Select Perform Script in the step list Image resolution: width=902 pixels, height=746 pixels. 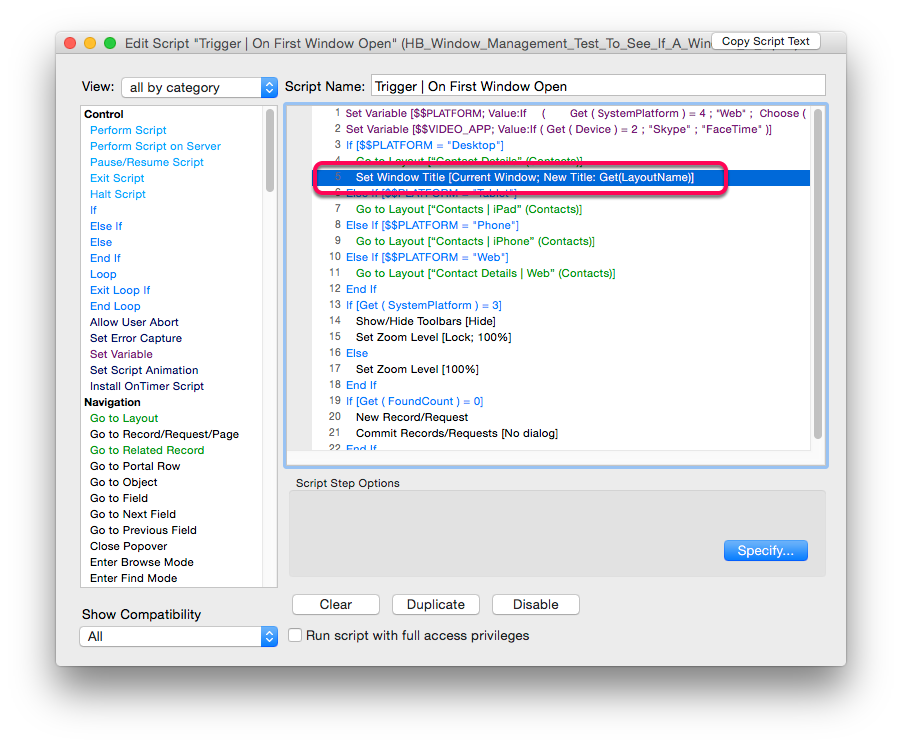[128, 130]
